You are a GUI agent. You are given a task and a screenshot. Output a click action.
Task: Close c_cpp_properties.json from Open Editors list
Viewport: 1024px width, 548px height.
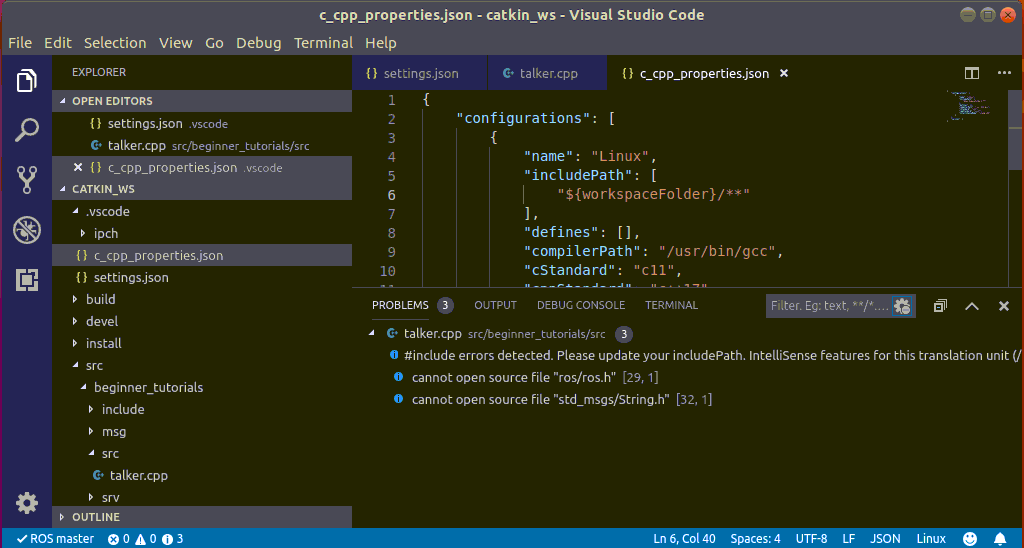click(78, 167)
